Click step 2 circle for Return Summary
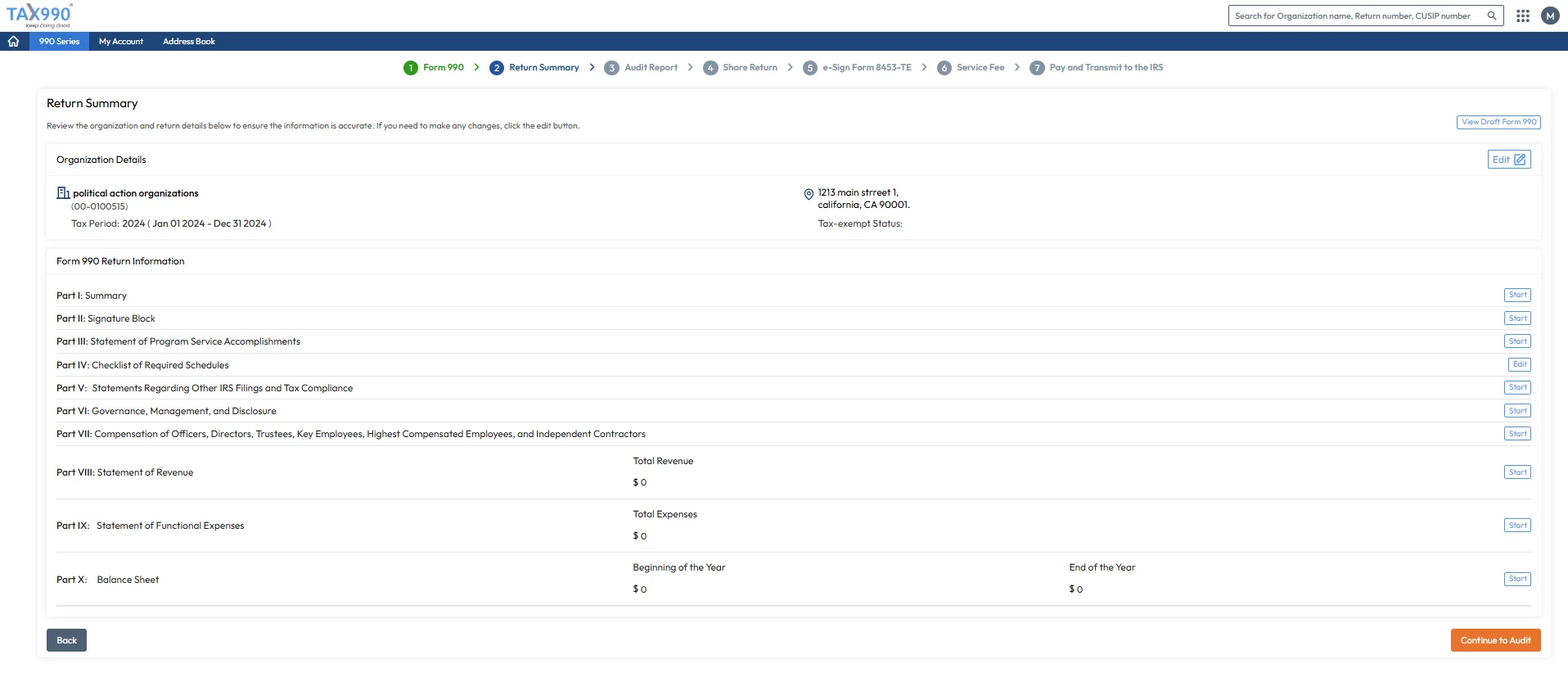The height and width of the screenshot is (686, 1568). coord(497,68)
